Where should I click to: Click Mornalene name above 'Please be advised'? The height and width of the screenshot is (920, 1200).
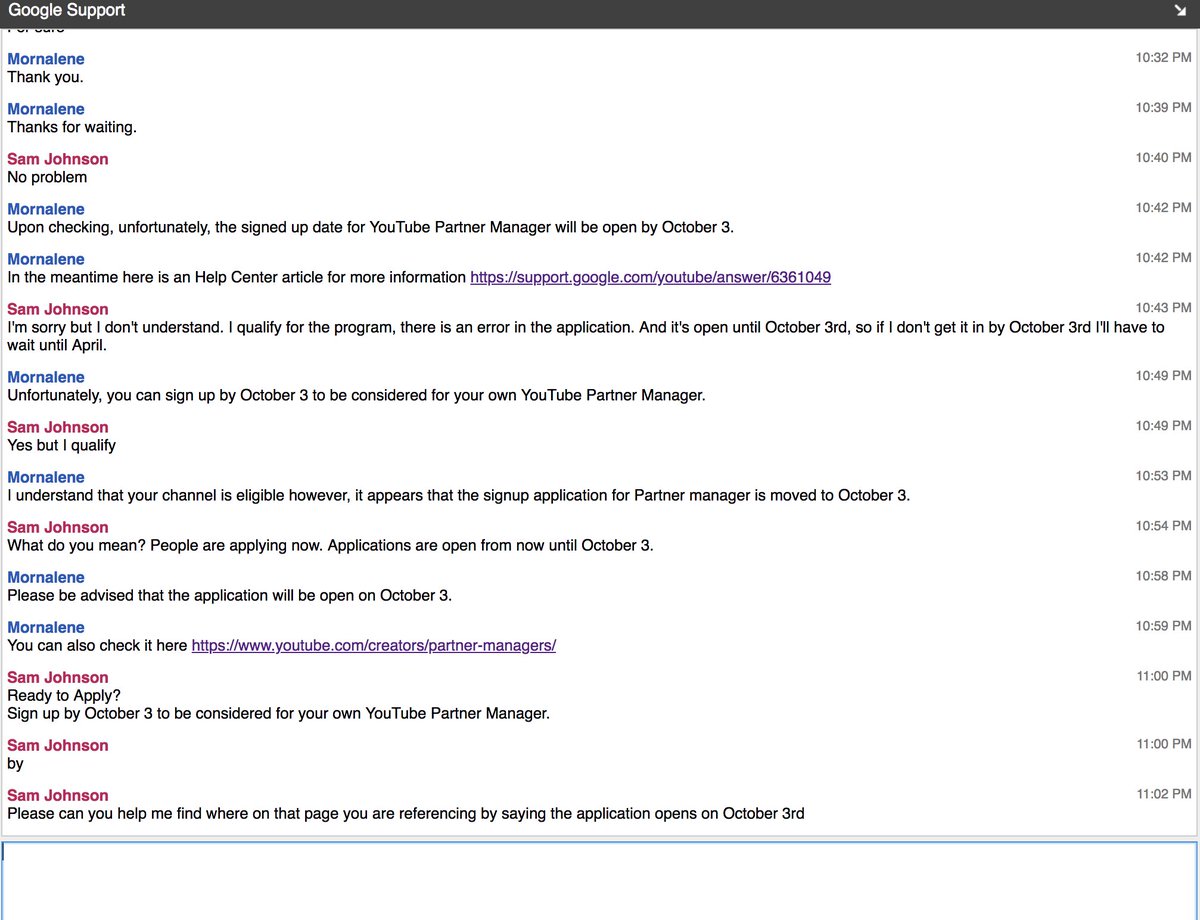(46, 577)
